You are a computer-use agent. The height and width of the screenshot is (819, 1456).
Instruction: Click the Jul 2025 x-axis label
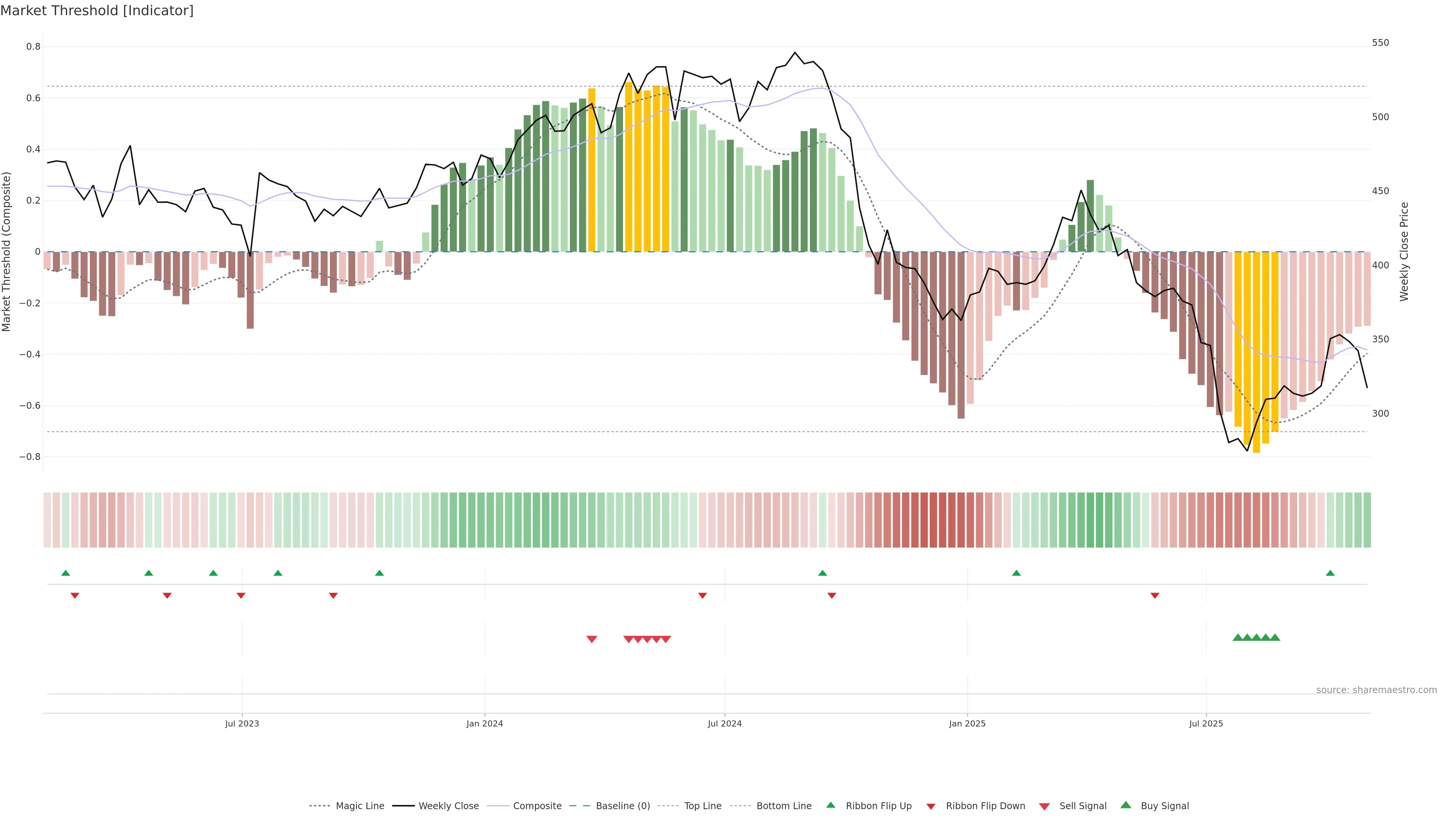pos(1206,723)
